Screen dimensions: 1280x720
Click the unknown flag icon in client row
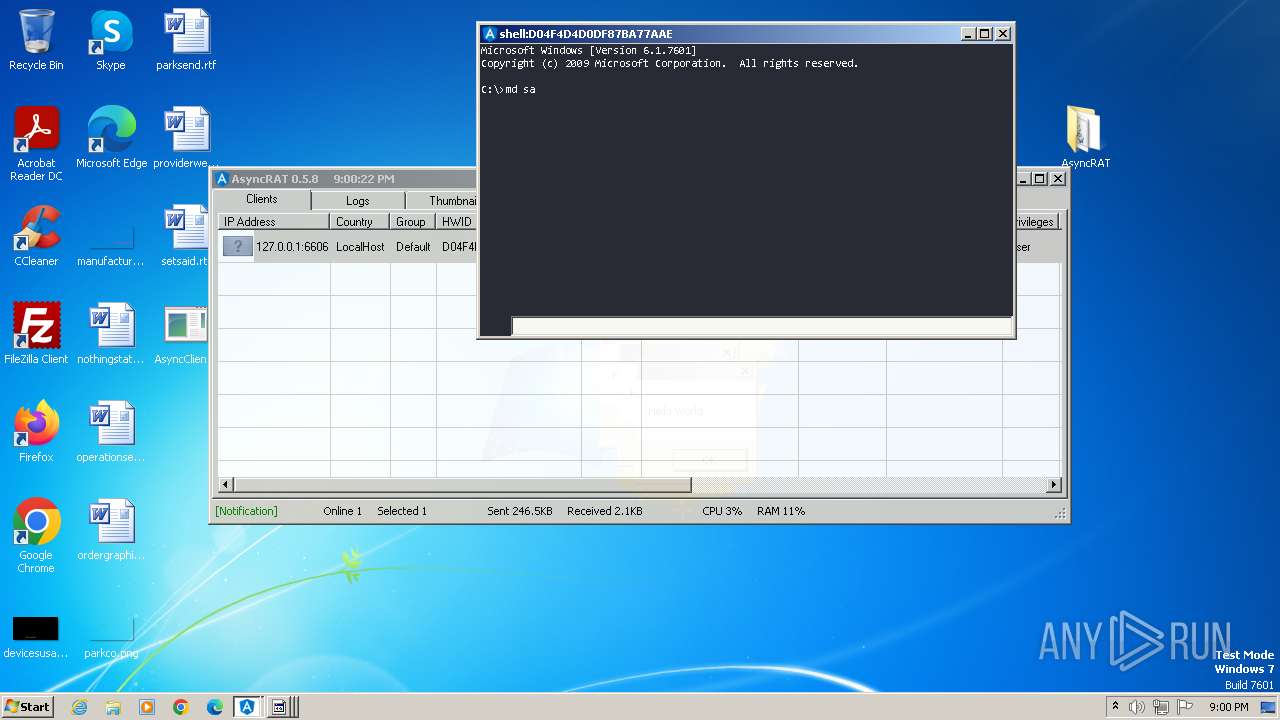(237, 247)
